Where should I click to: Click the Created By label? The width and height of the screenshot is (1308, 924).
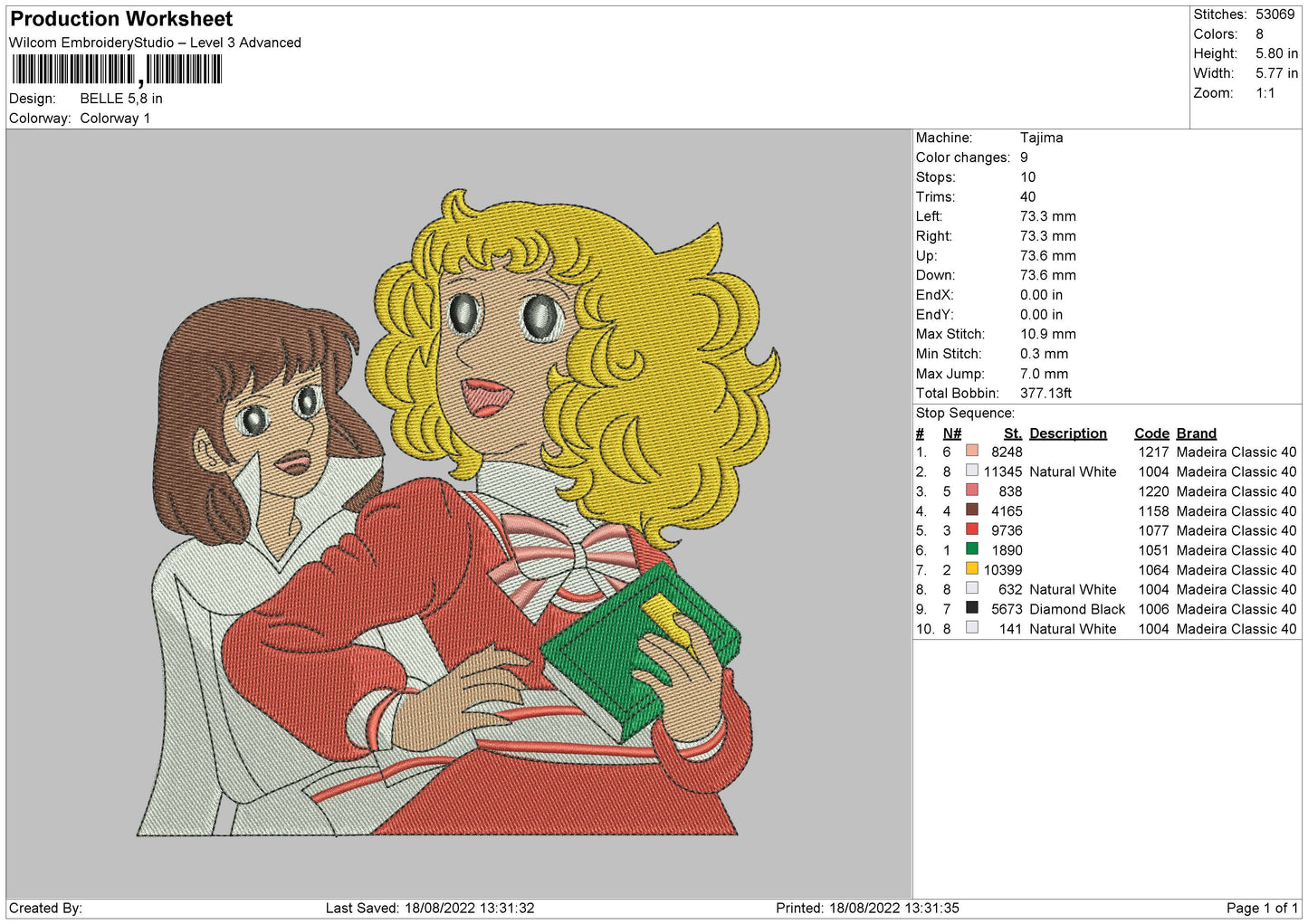click(45, 908)
